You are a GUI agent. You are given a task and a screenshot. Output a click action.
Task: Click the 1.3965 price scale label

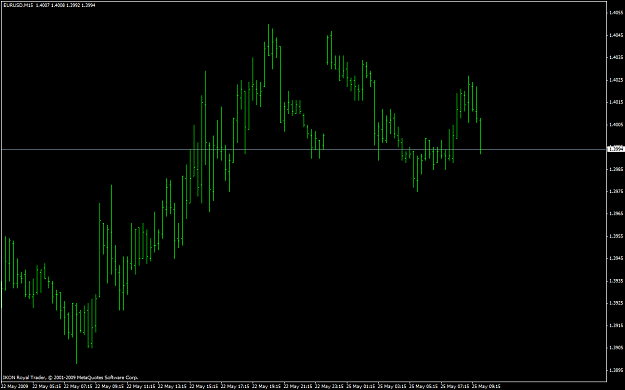click(x=616, y=214)
